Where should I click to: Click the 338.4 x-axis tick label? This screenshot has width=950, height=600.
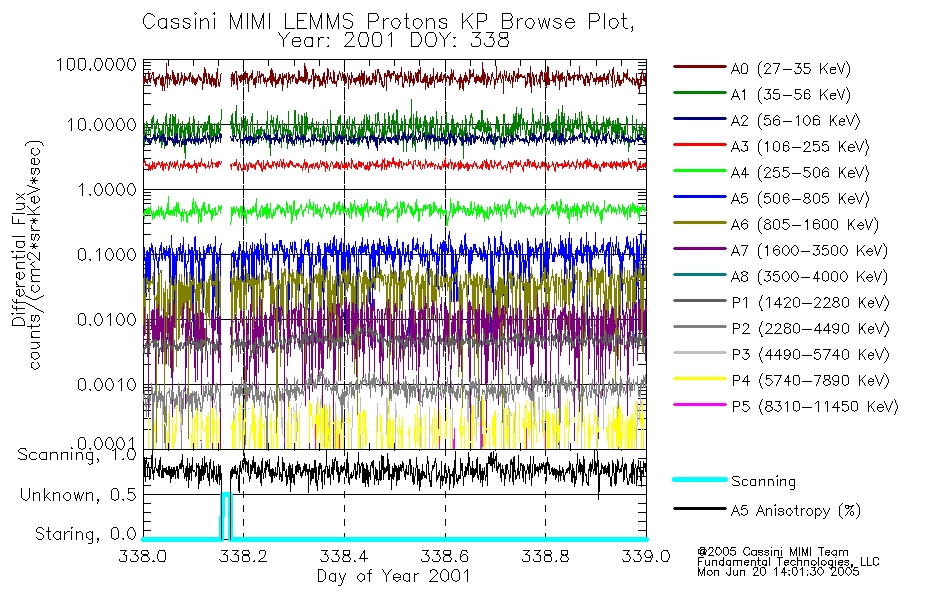coord(344,556)
